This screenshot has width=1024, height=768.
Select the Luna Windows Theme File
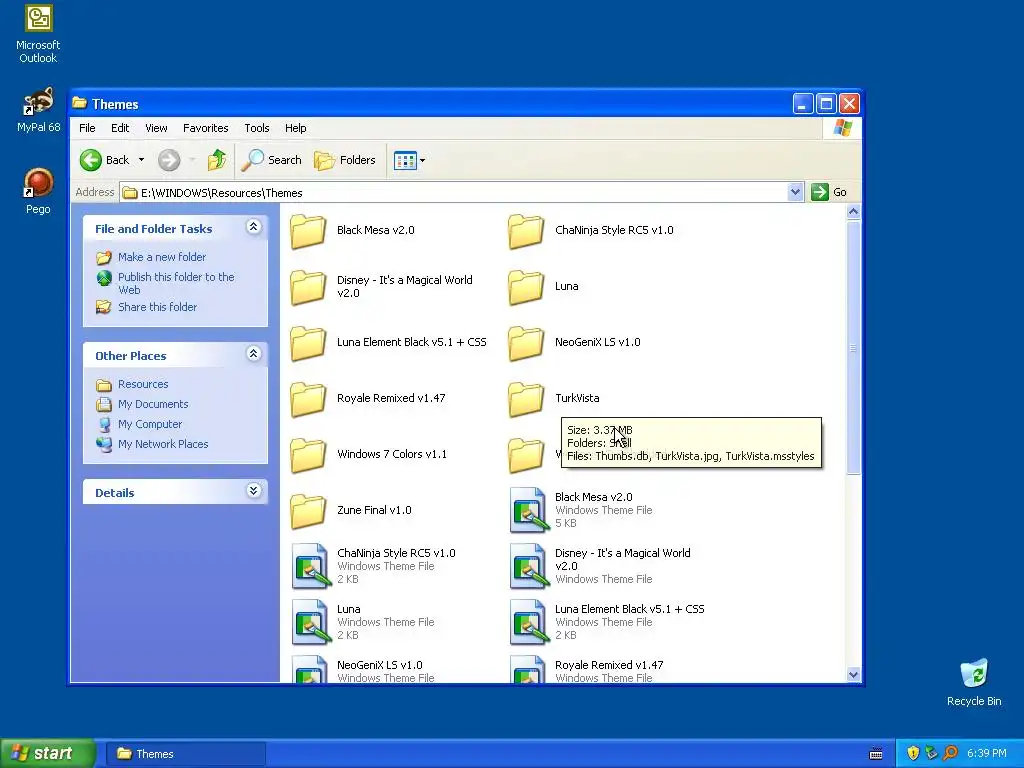(362, 622)
